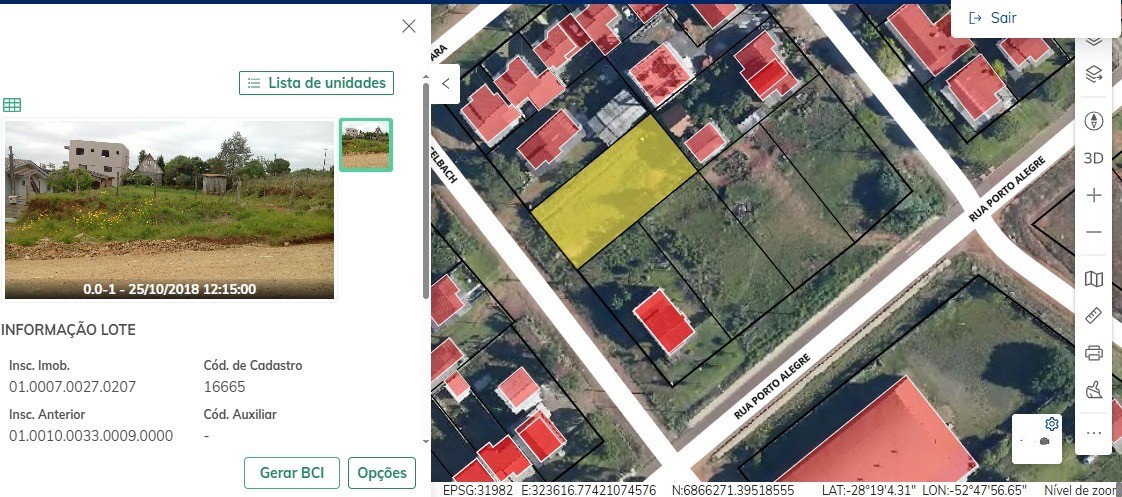
Task: Open the base map selector icon
Action: coord(1093,279)
